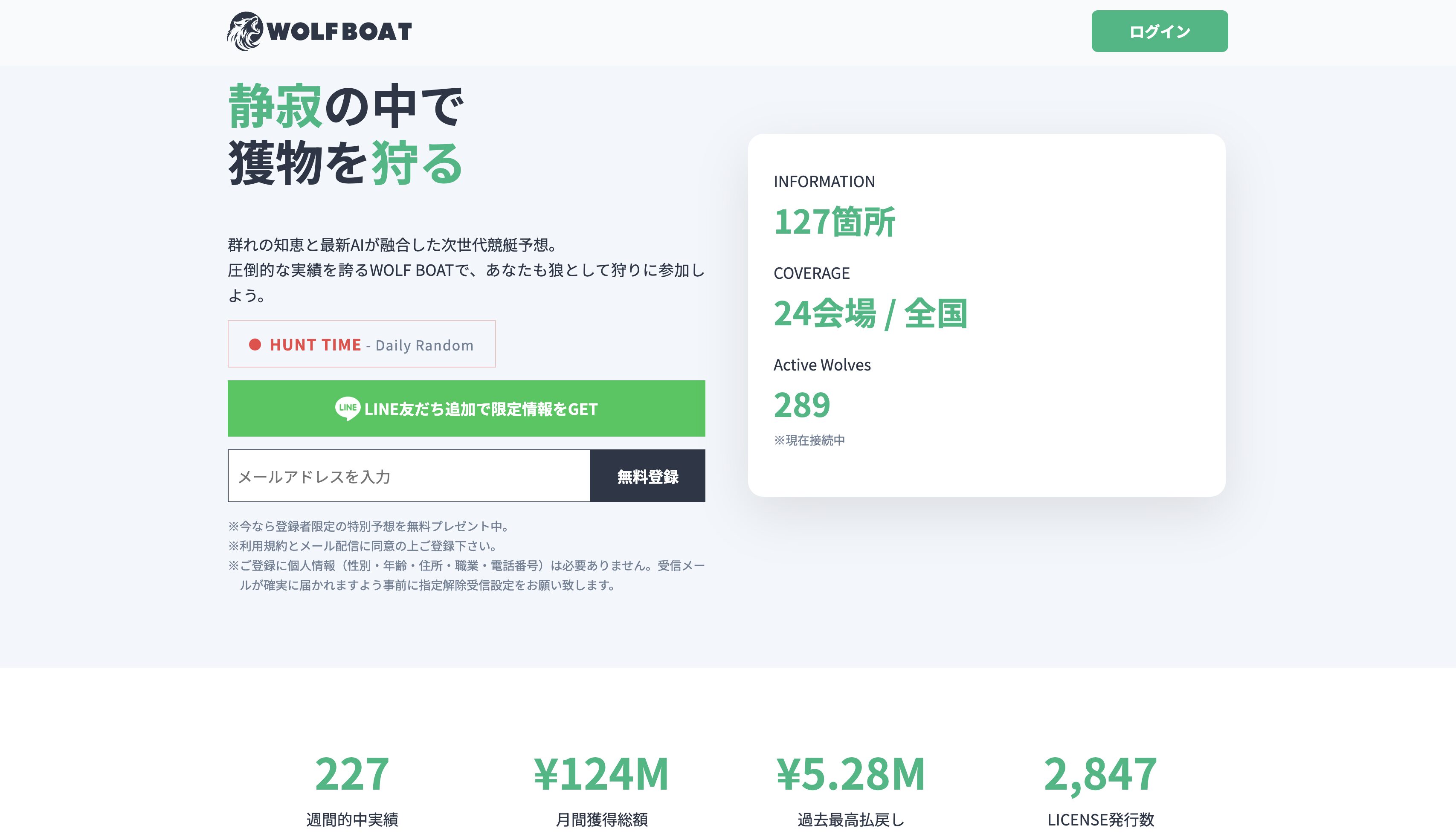Image resolution: width=1456 pixels, height=834 pixels.
Task: Click the wolf head logo icon
Action: [244, 32]
